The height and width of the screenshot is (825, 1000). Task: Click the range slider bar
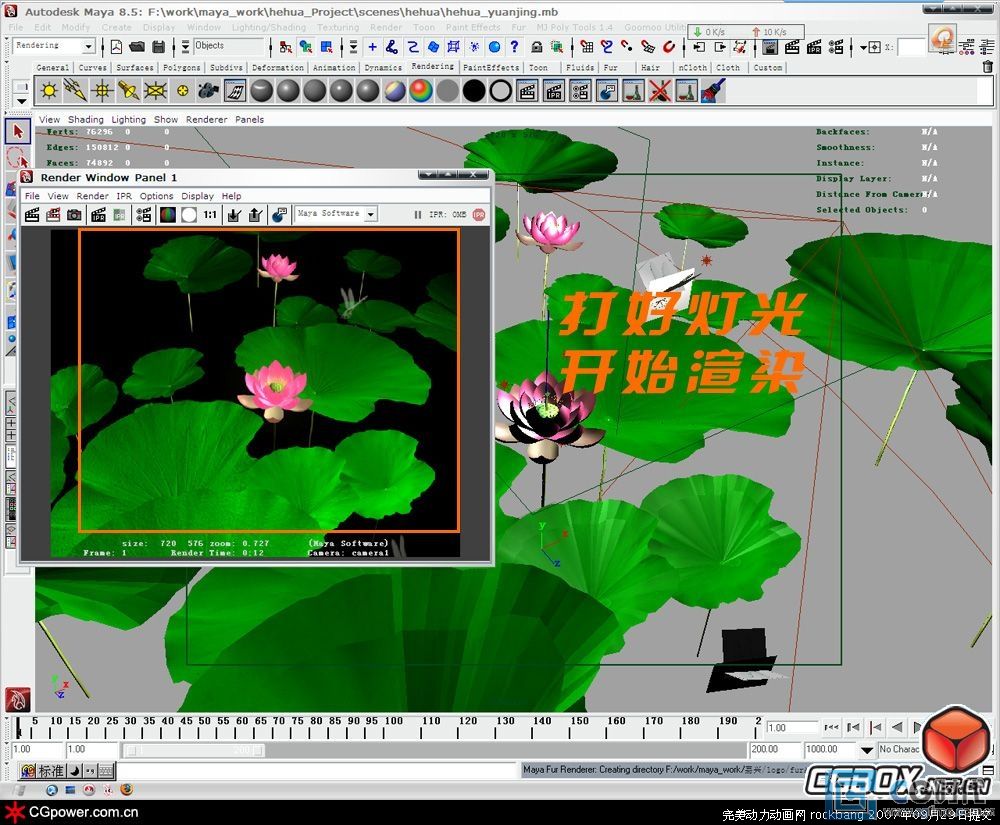point(195,750)
